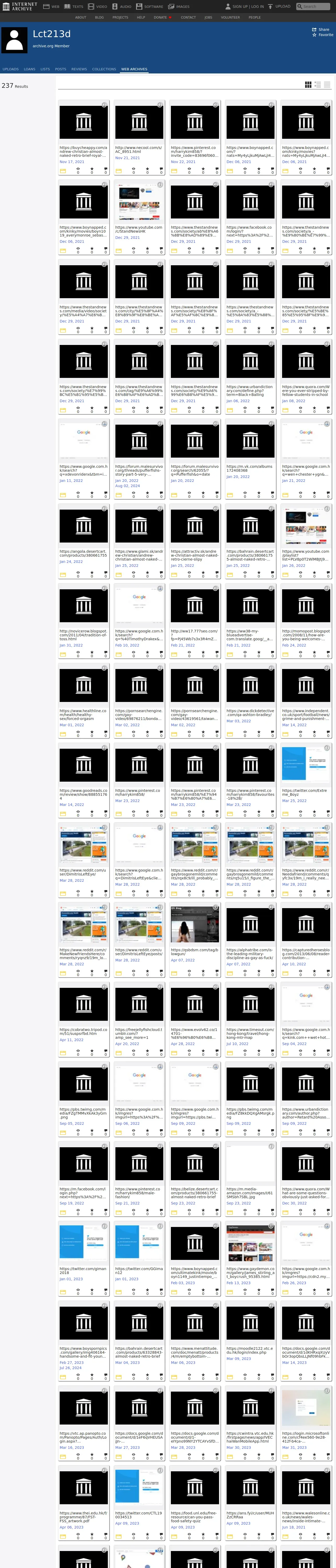This screenshot has height=1568, width=336.
Task: Switch to the REVIEWS tab
Action: tap(79, 70)
